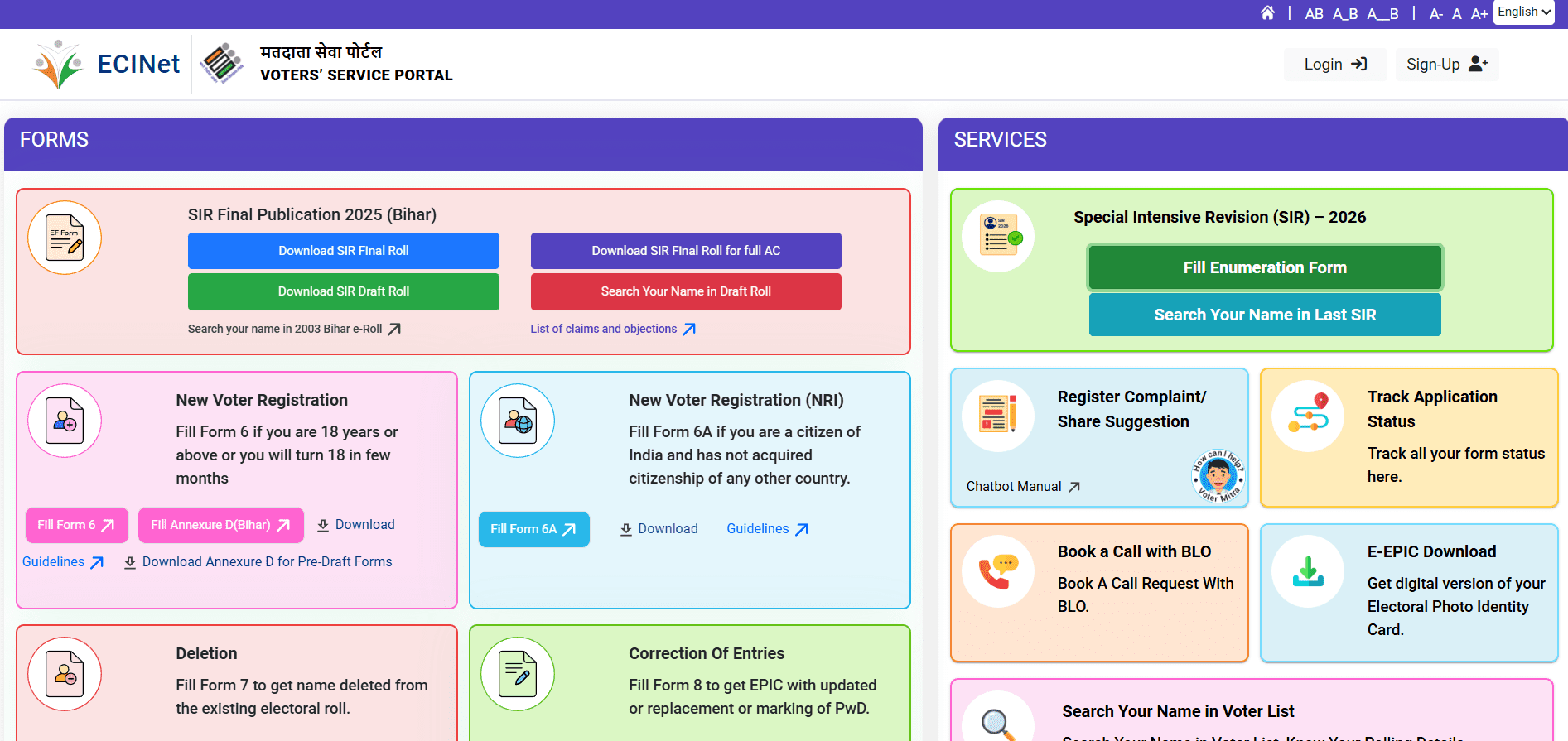The width and height of the screenshot is (1568, 741).
Task: Click the home icon in top bar
Action: [1267, 13]
